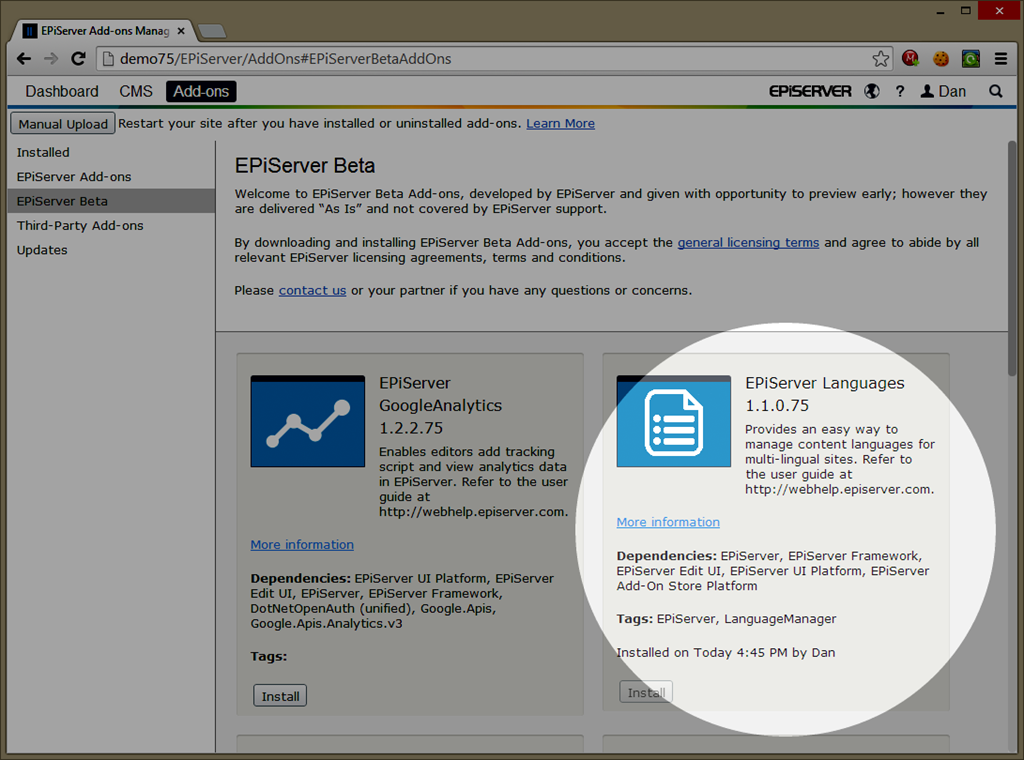Follow the Learn More link

(x=560, y=124)
